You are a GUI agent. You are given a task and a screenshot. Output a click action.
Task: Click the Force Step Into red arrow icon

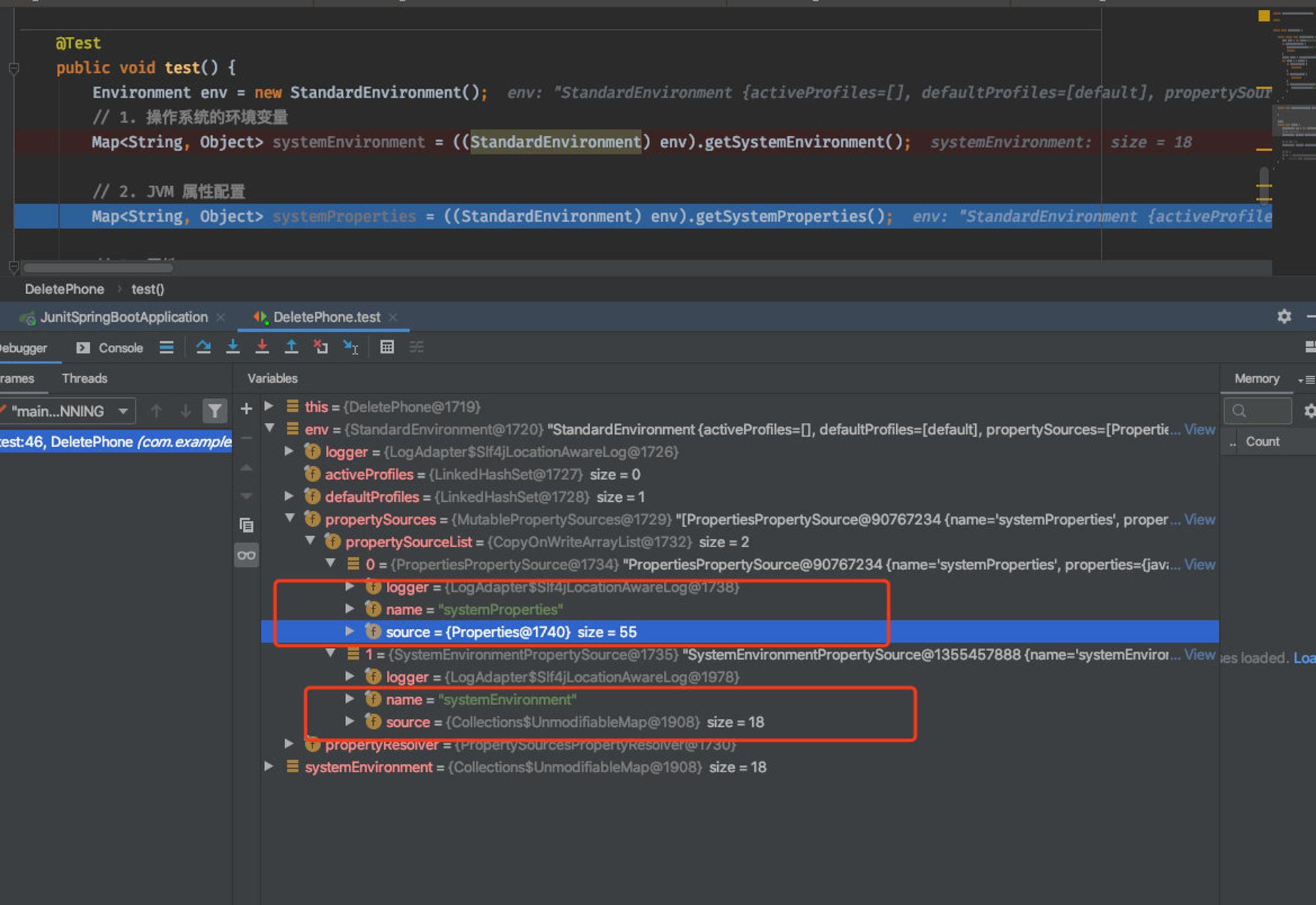[262, 347]
